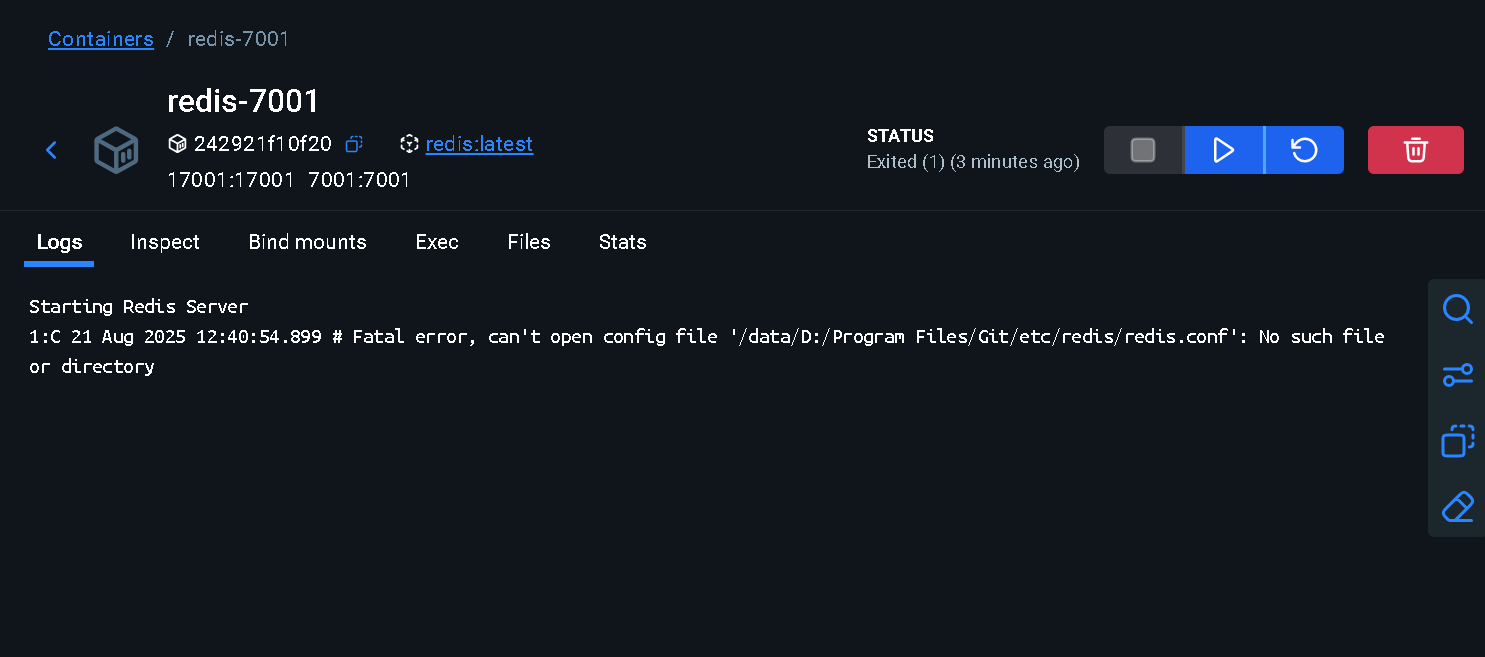The width and height of the screenshot is (1485, 657).
Task: Select the Logs tab
Action: coord(59,242)
